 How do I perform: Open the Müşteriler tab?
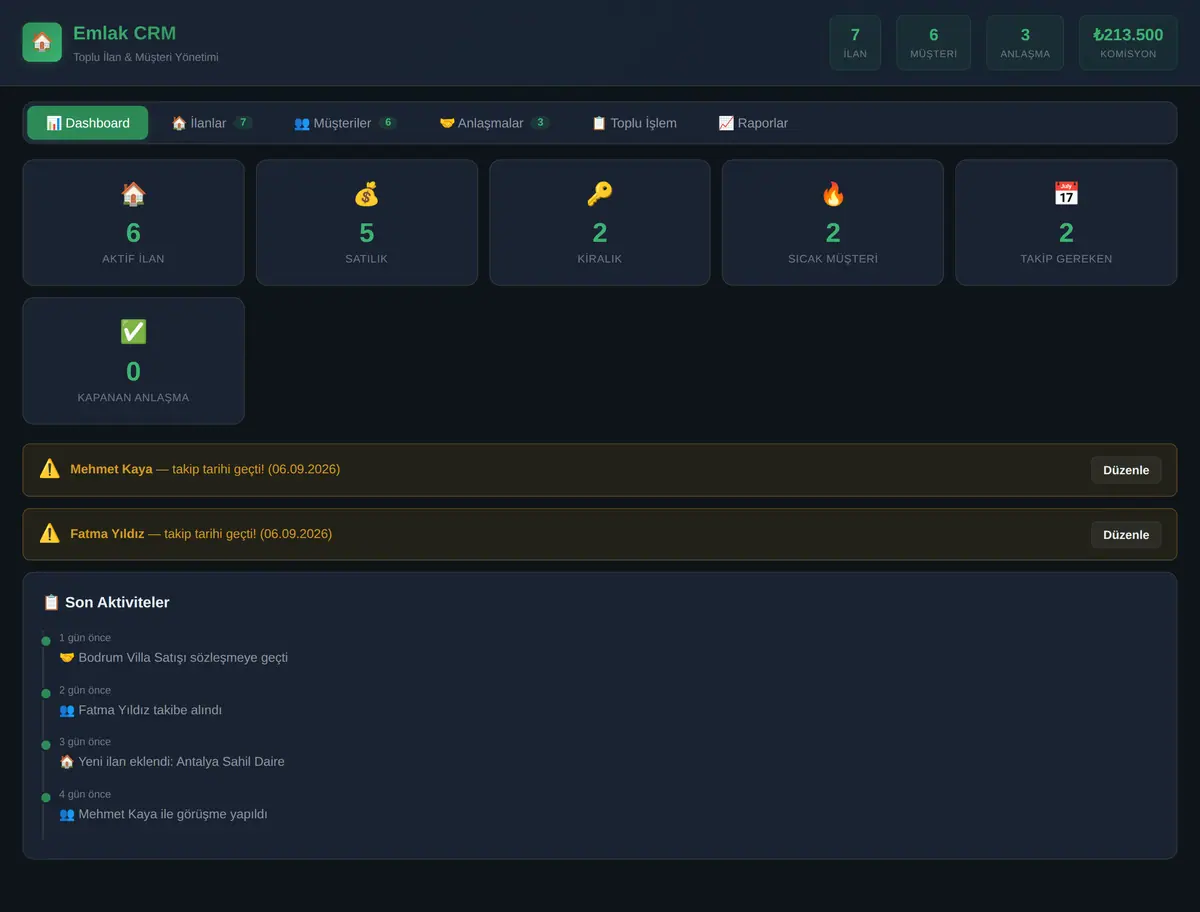[x=345, y=123]
